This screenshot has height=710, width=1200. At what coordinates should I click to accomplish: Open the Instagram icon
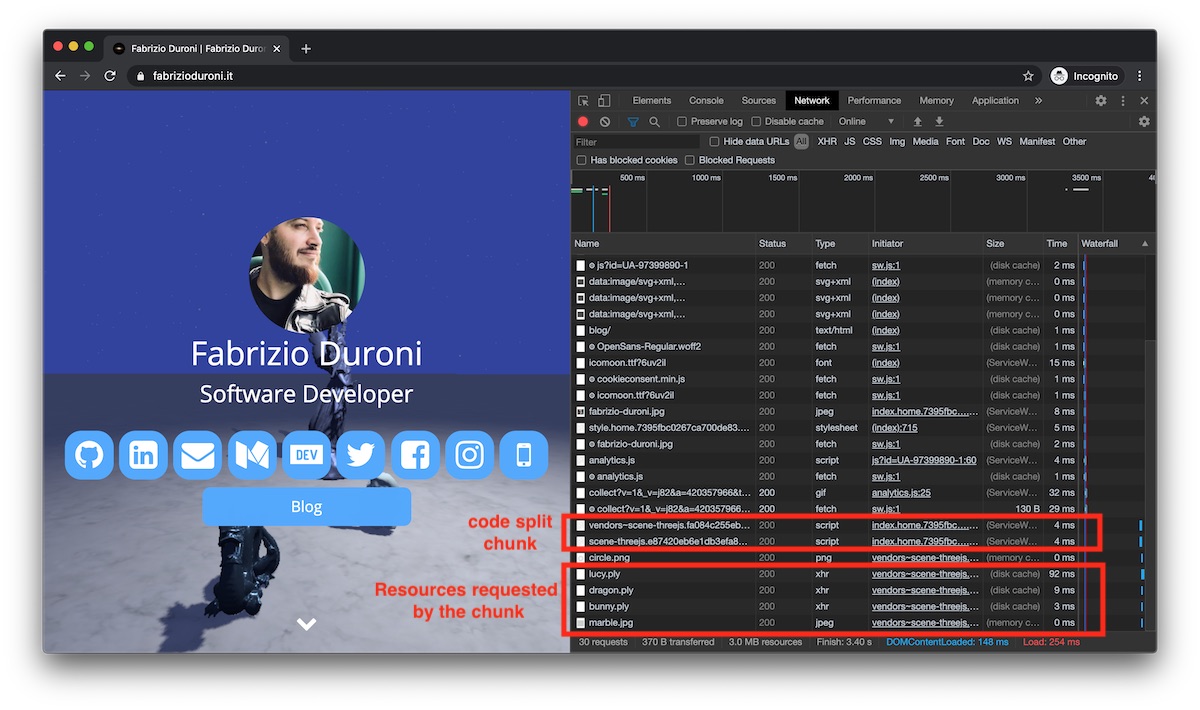(469, 456)
